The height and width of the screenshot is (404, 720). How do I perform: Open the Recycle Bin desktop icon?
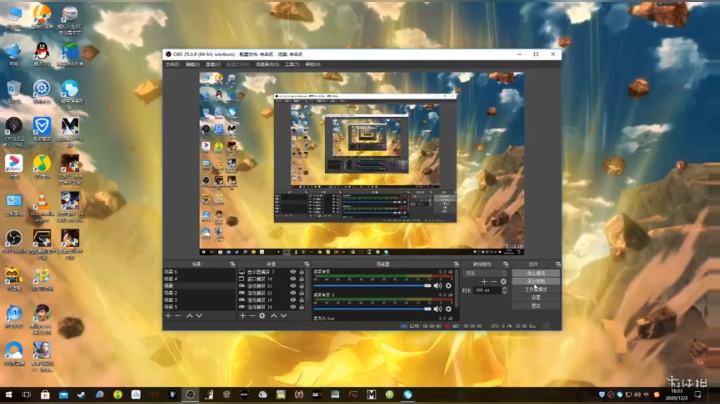[14, 92]
